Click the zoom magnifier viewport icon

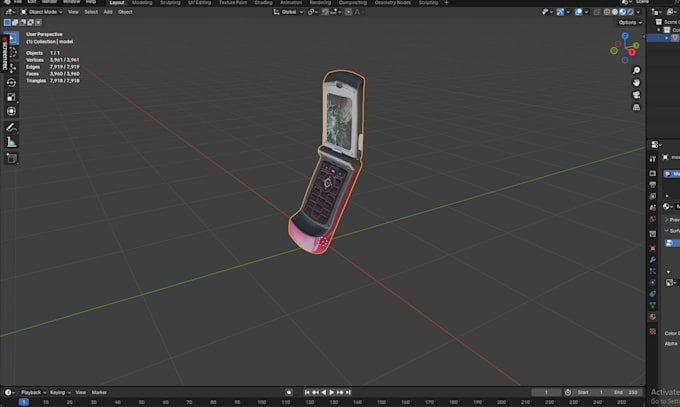[x=636, y=70]
